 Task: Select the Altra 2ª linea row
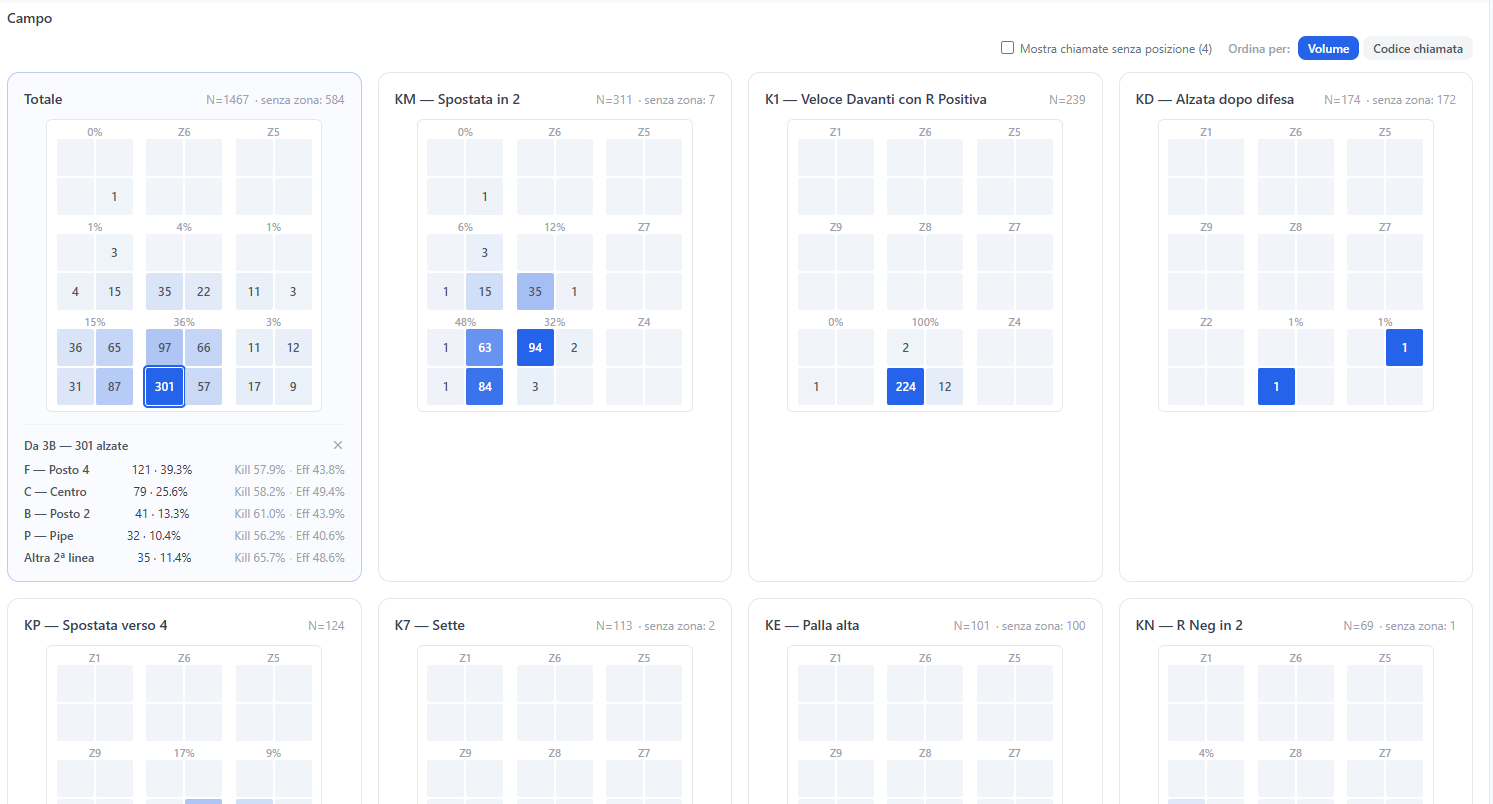click(x=184, y=558)
